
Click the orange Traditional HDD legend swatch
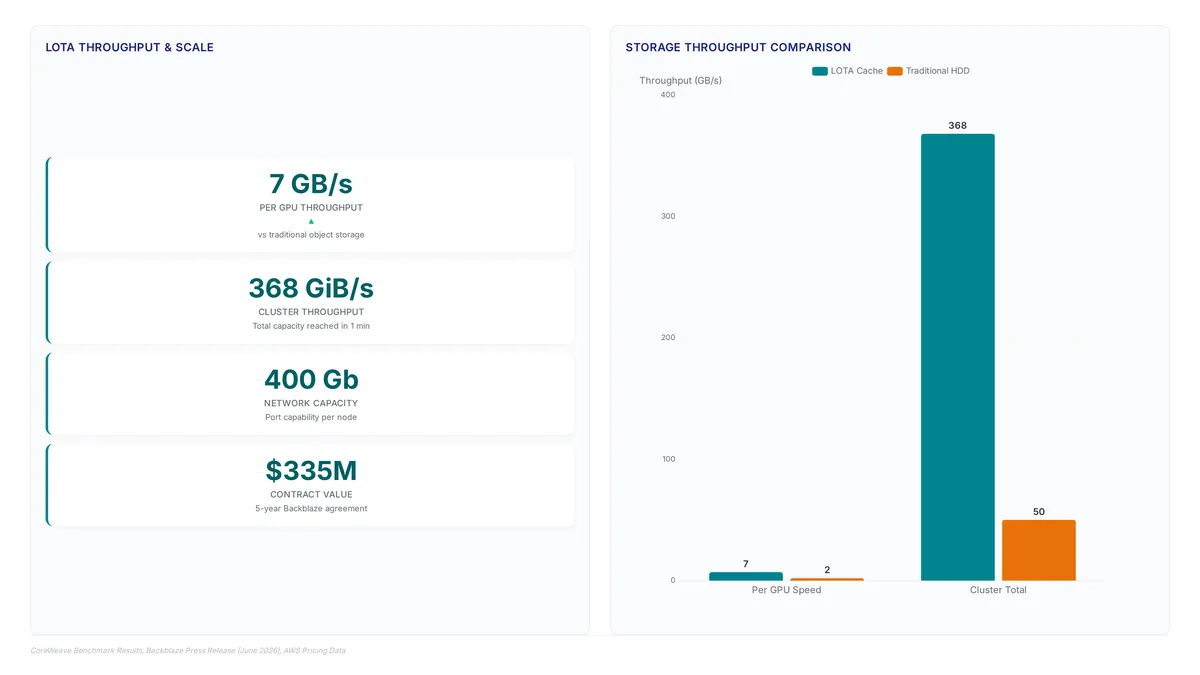tap(895, 71)
